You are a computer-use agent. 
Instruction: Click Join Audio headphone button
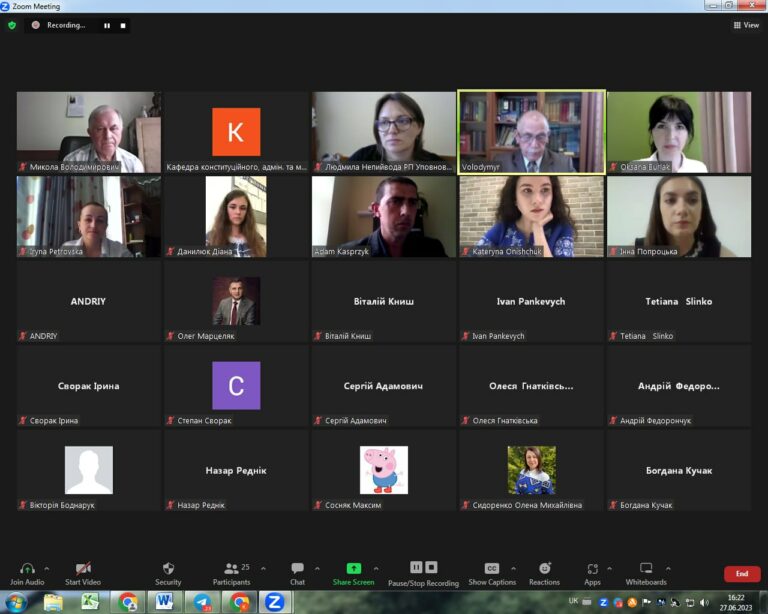tap(27, 573)
